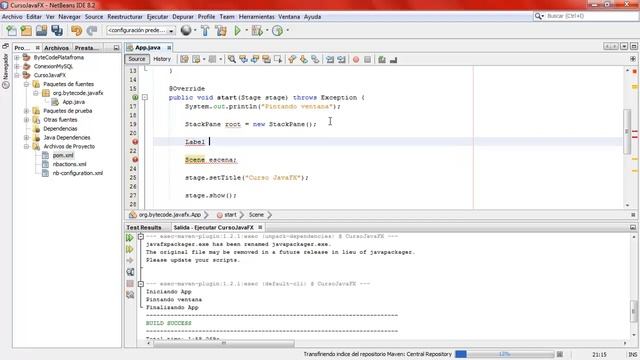This screenshot has height=360, width=640.
Task: Select the Dependencias node
Action: 60,129
